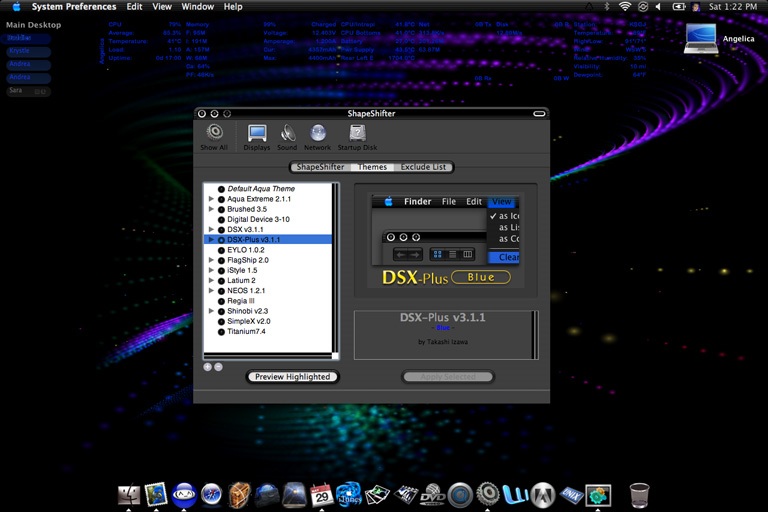768x512 pixels.
Task: Open the Angelica laptop drive icon
Action: click(x=701, y=38)
